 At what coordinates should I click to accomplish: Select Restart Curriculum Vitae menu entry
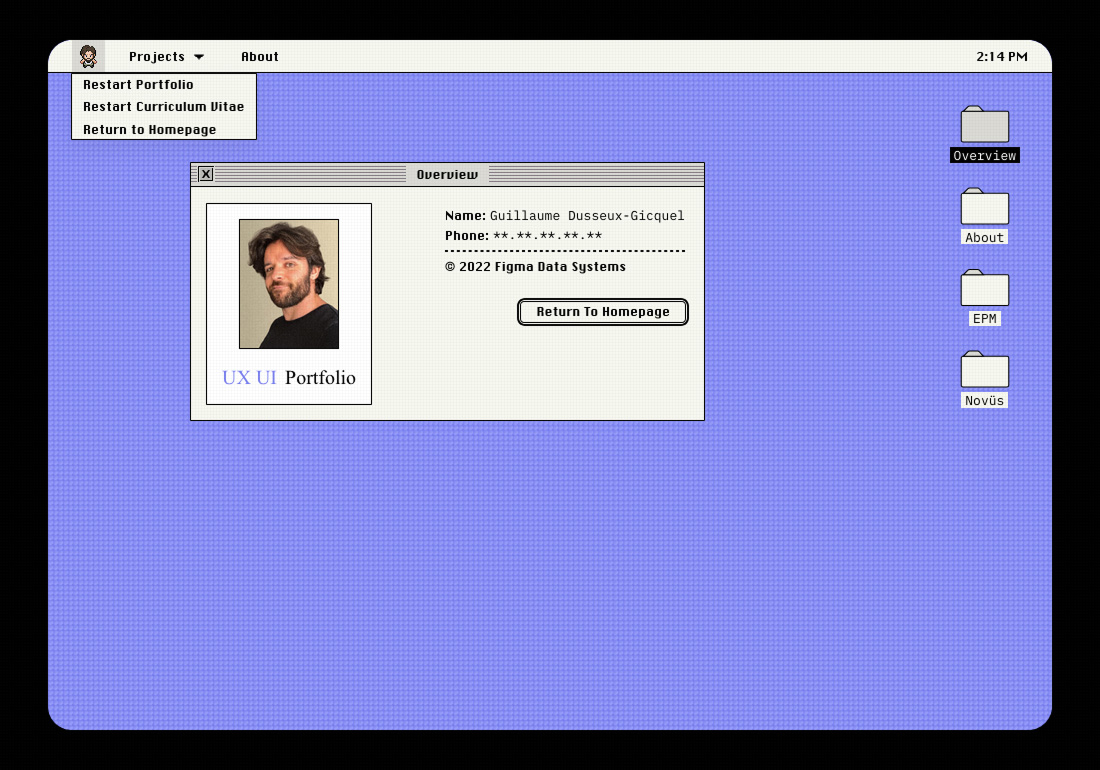point(163,107)
